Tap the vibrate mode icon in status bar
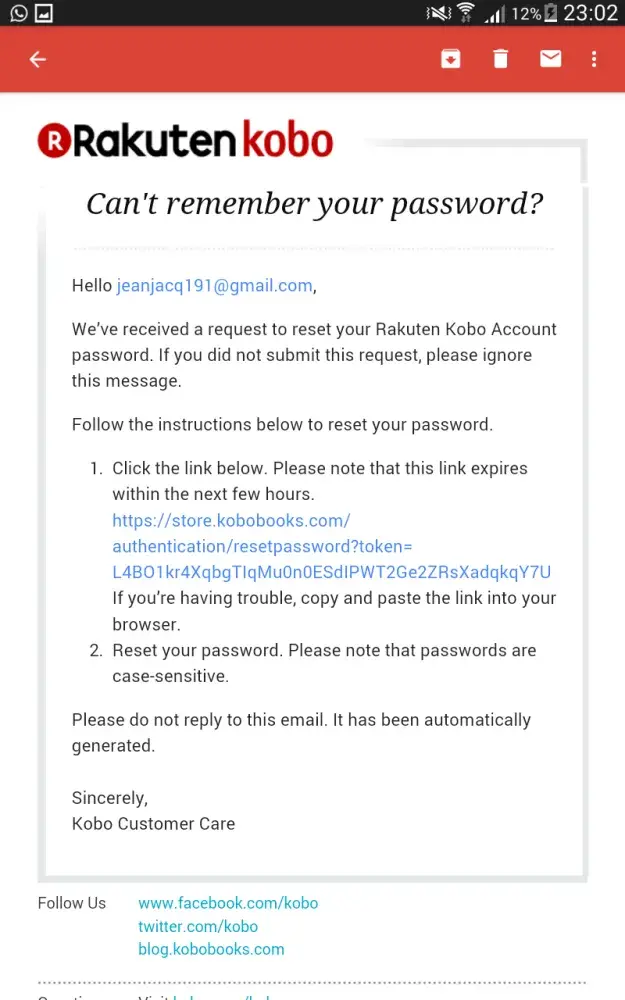625x1000 pixels. [x=438, y=14]
